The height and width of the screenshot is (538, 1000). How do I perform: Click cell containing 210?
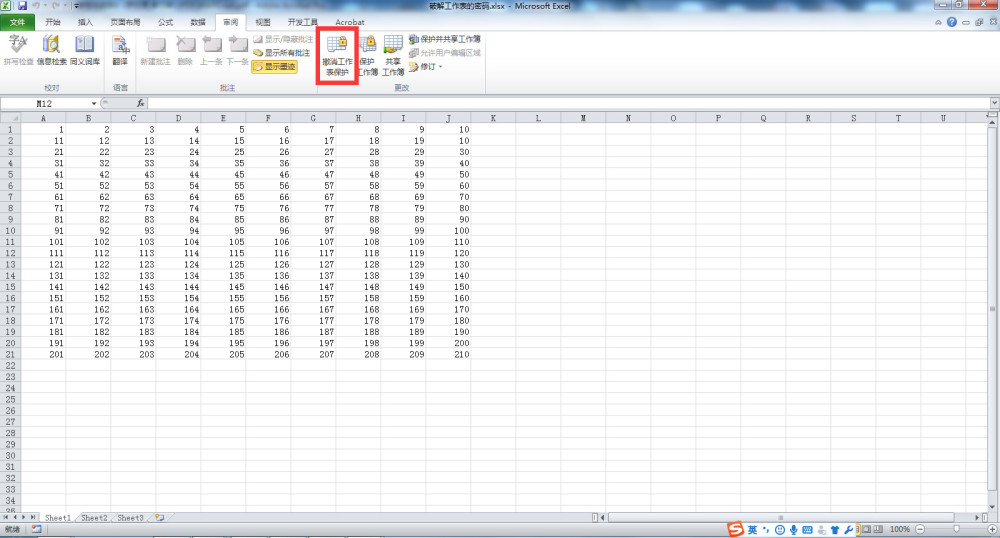pos(448,354)
